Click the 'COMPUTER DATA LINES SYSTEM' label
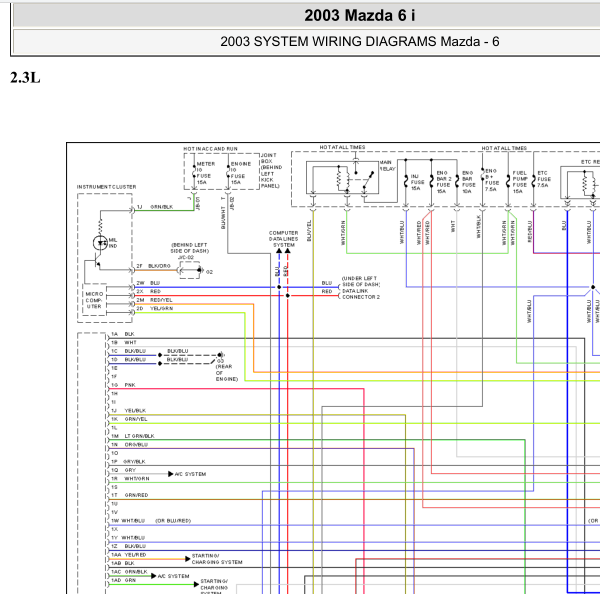The width and height of the screenshot is (600, 594). (x=284, y=239)
